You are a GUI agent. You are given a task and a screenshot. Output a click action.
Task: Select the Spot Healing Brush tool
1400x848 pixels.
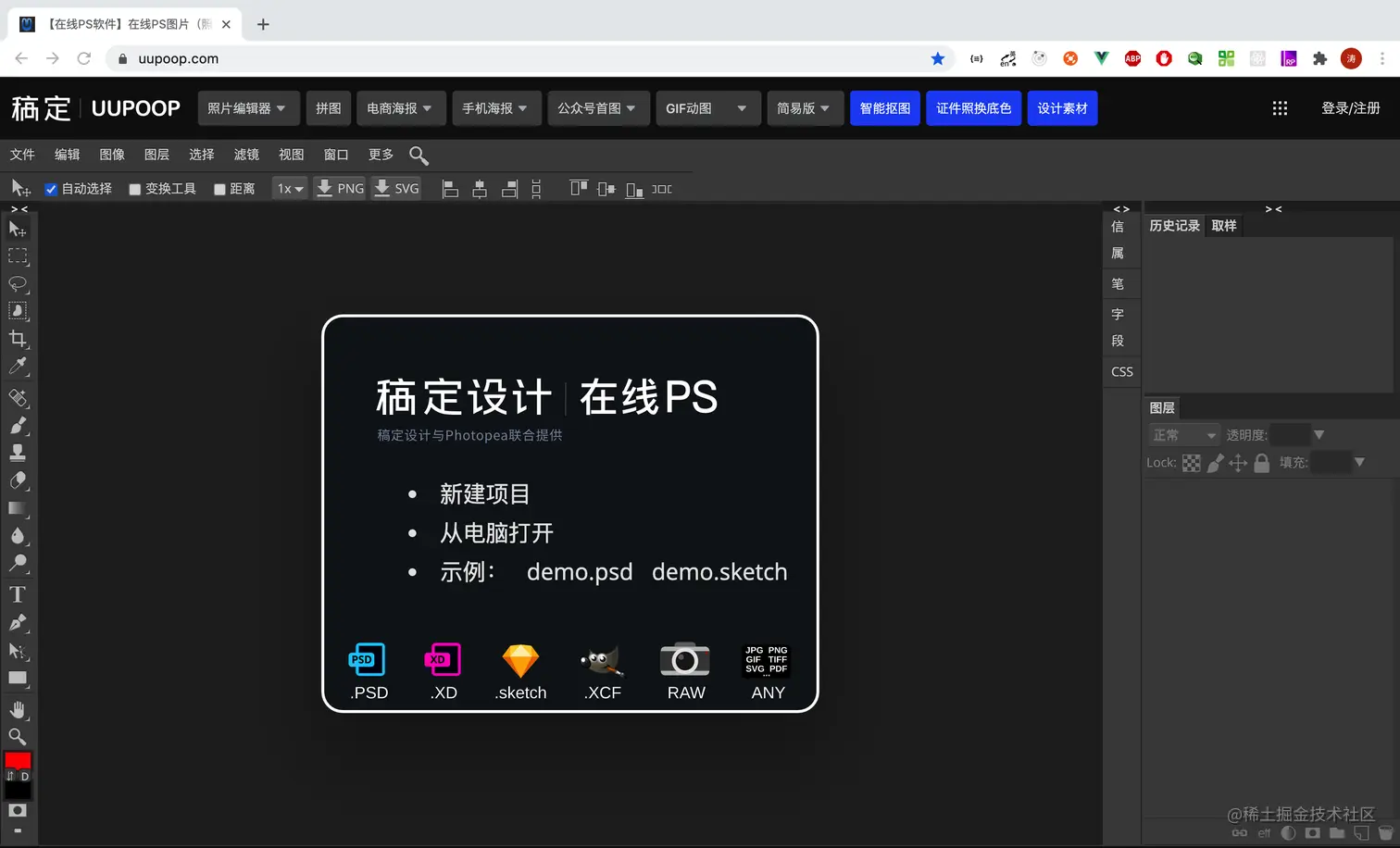pyautogui.click(x=18, y=398)
